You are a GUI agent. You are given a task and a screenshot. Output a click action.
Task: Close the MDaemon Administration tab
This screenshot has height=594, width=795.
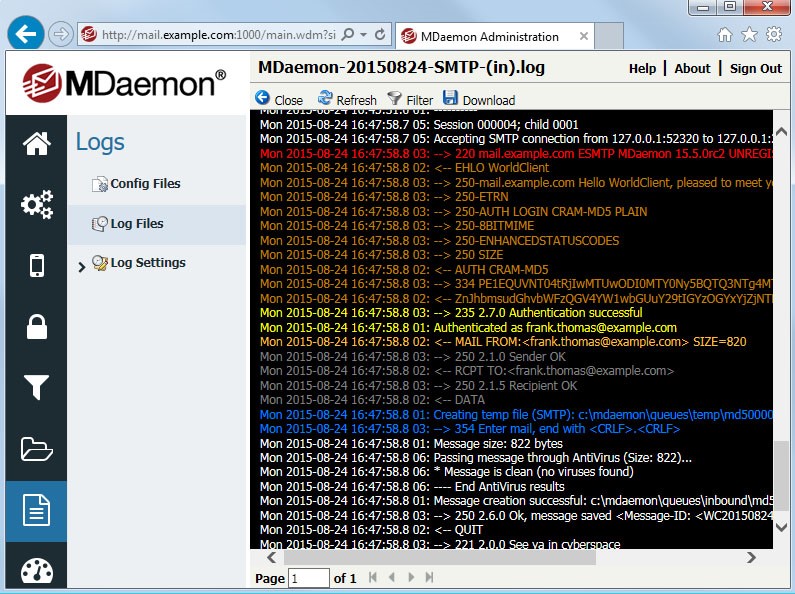584,36
